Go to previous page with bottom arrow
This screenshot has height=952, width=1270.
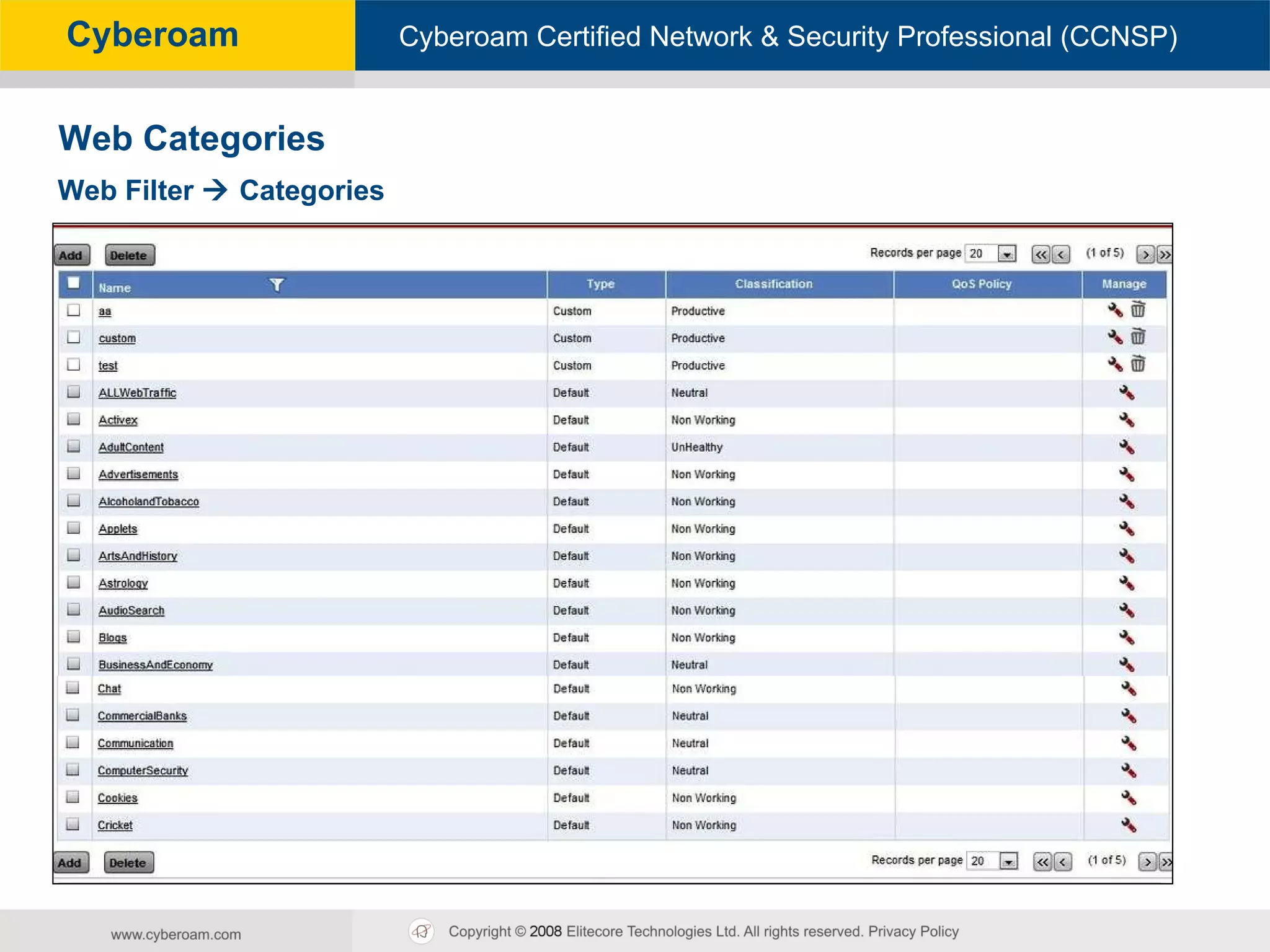coord(1063,862)
